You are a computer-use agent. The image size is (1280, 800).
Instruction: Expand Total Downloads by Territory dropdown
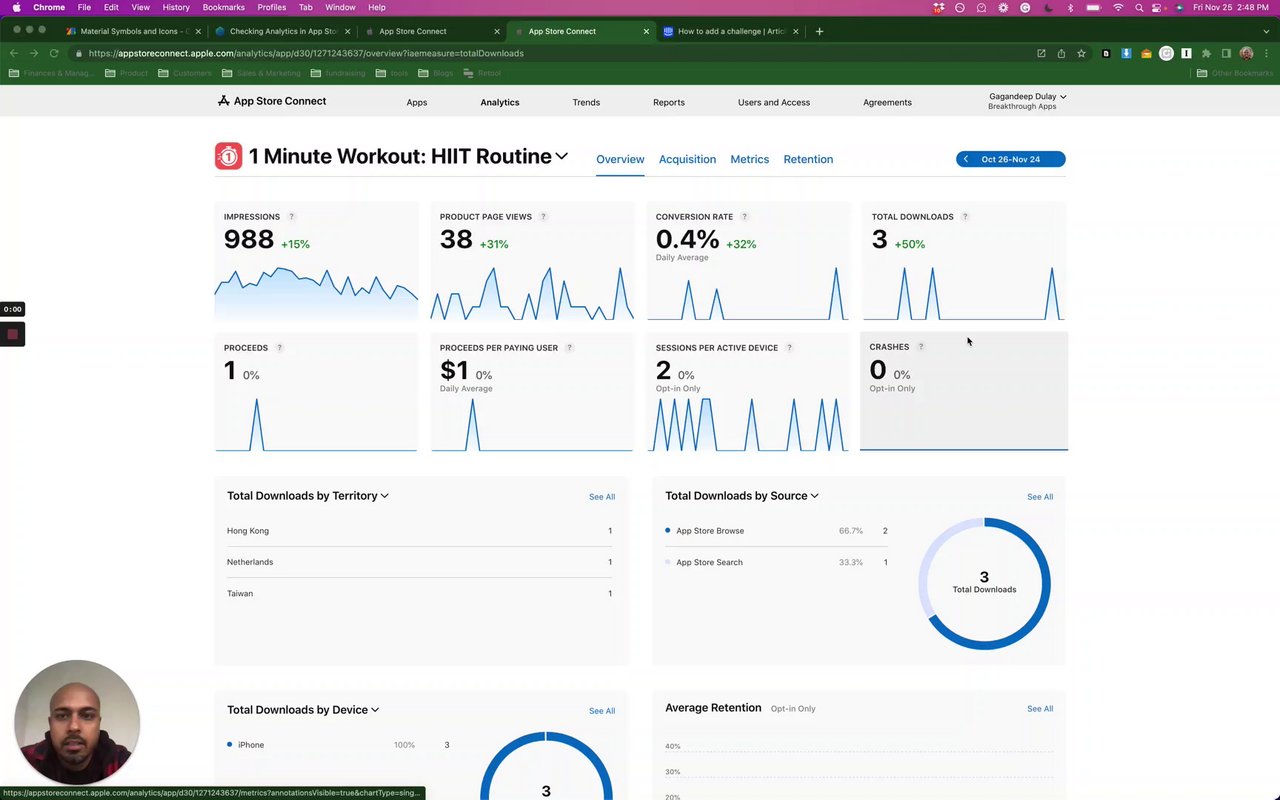point(385,496)
